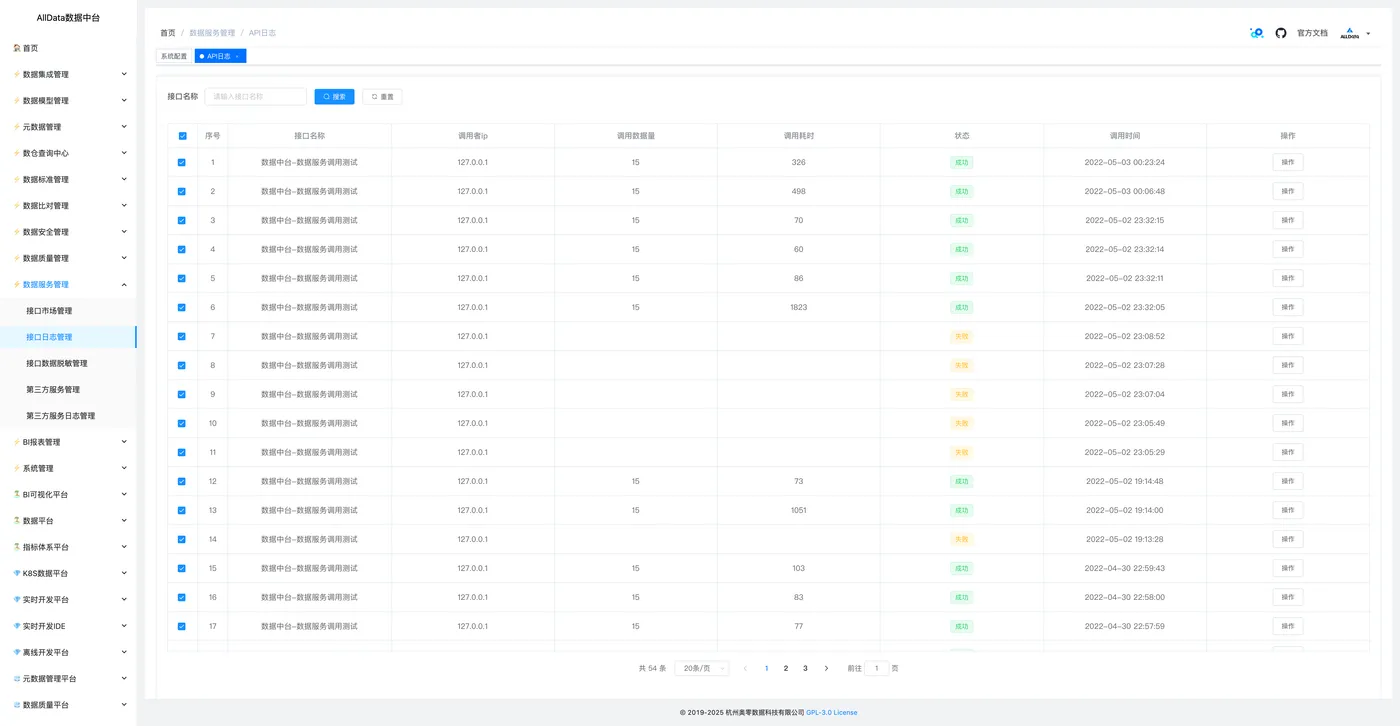The image size is (1400, 726).
Task: Click the 操作 button for row 2
Action: click(x=1288, y=191)
